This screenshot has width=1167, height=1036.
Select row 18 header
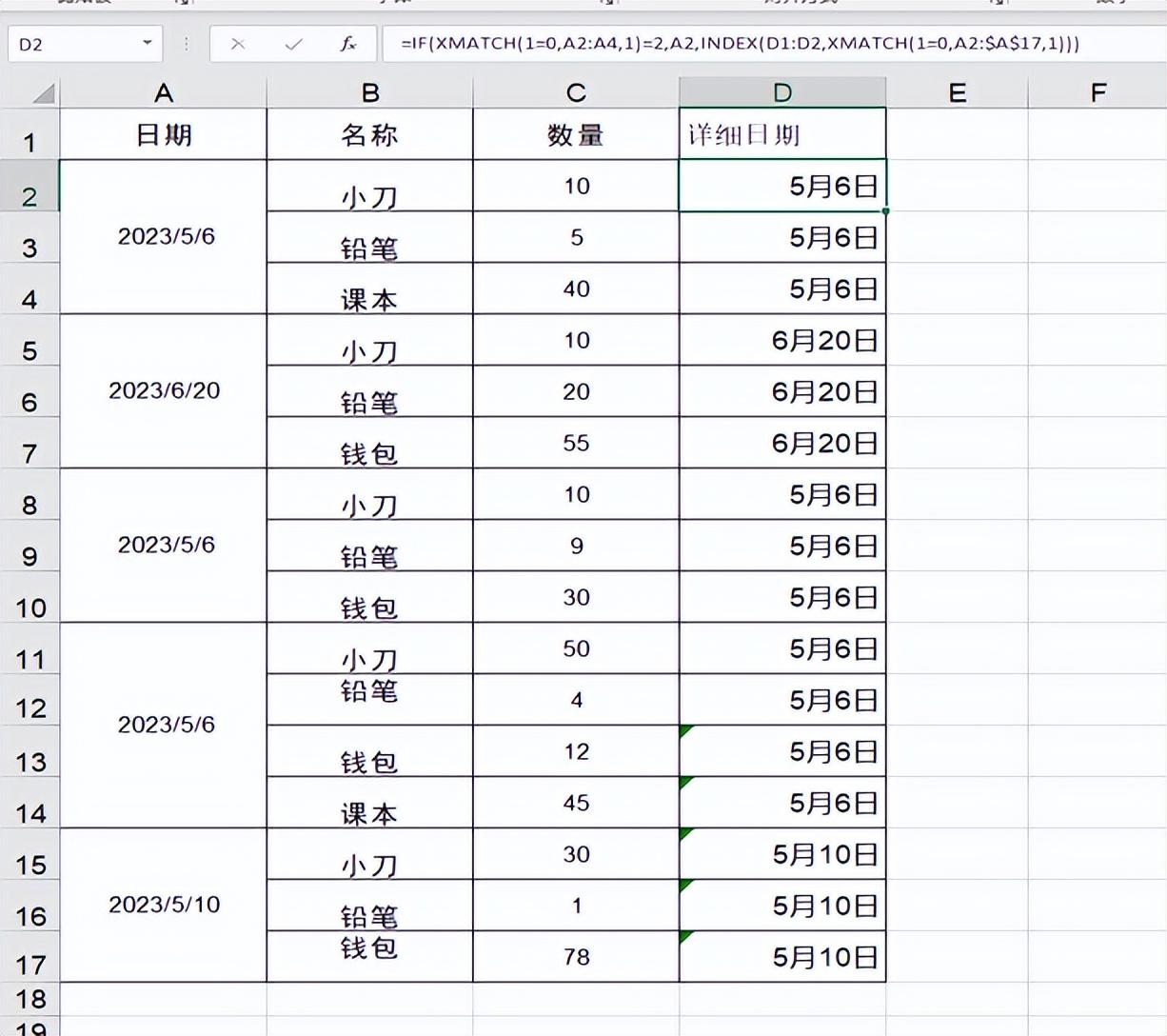click(x=30, y=999)
